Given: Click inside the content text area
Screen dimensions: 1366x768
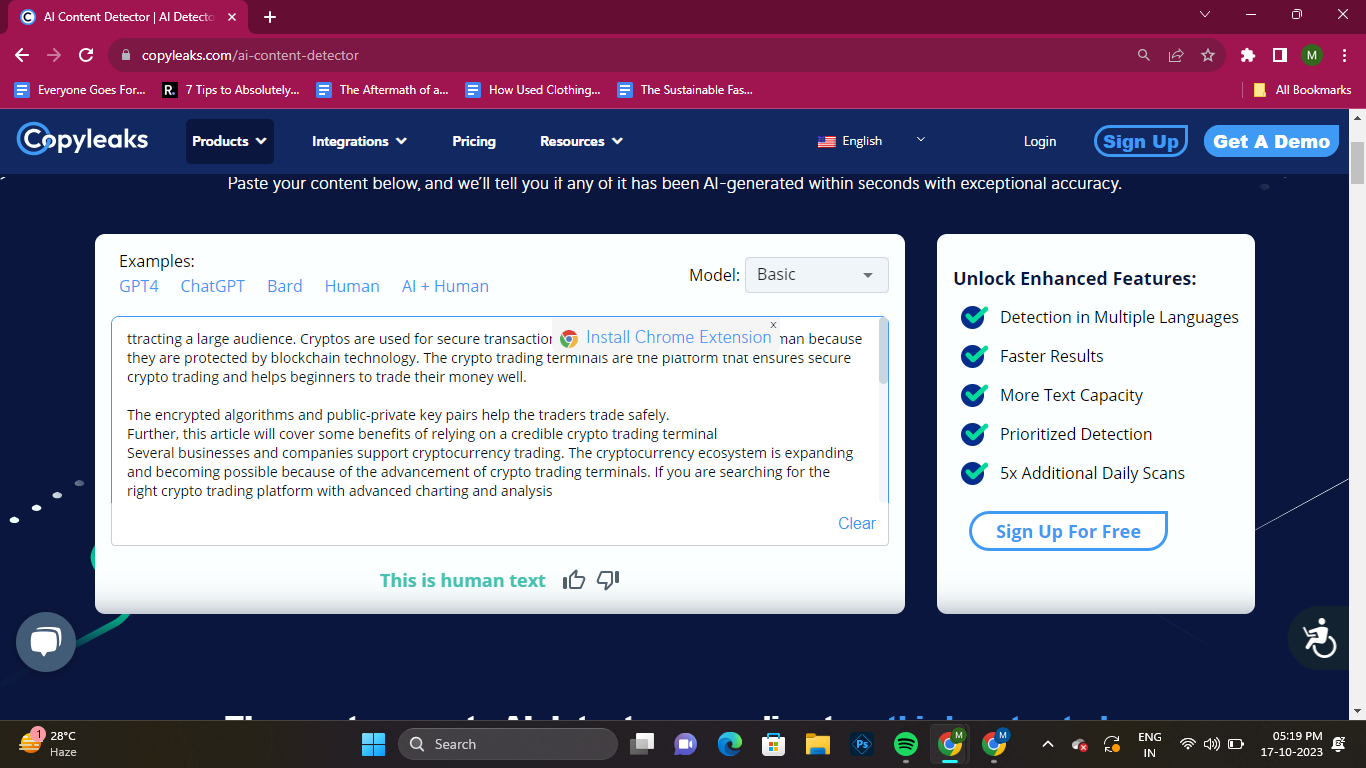Looking at the screenshot, I should coord(494,411).
